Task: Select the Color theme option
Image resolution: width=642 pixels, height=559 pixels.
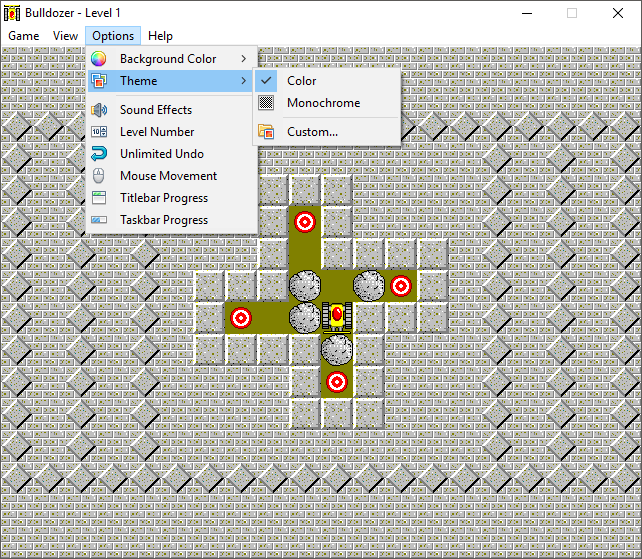Action: (327, 81)
